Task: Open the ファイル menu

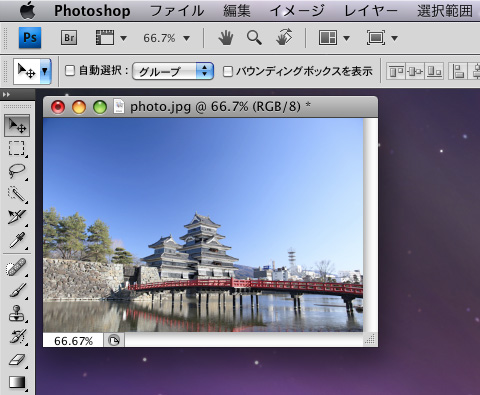Action: click(x=177, y=11)
